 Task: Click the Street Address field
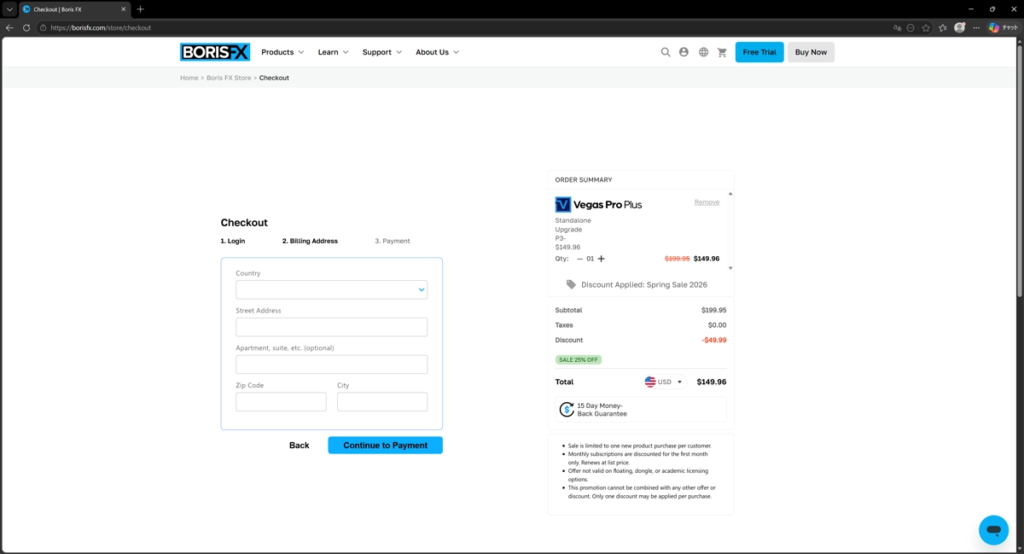[331, 327]
